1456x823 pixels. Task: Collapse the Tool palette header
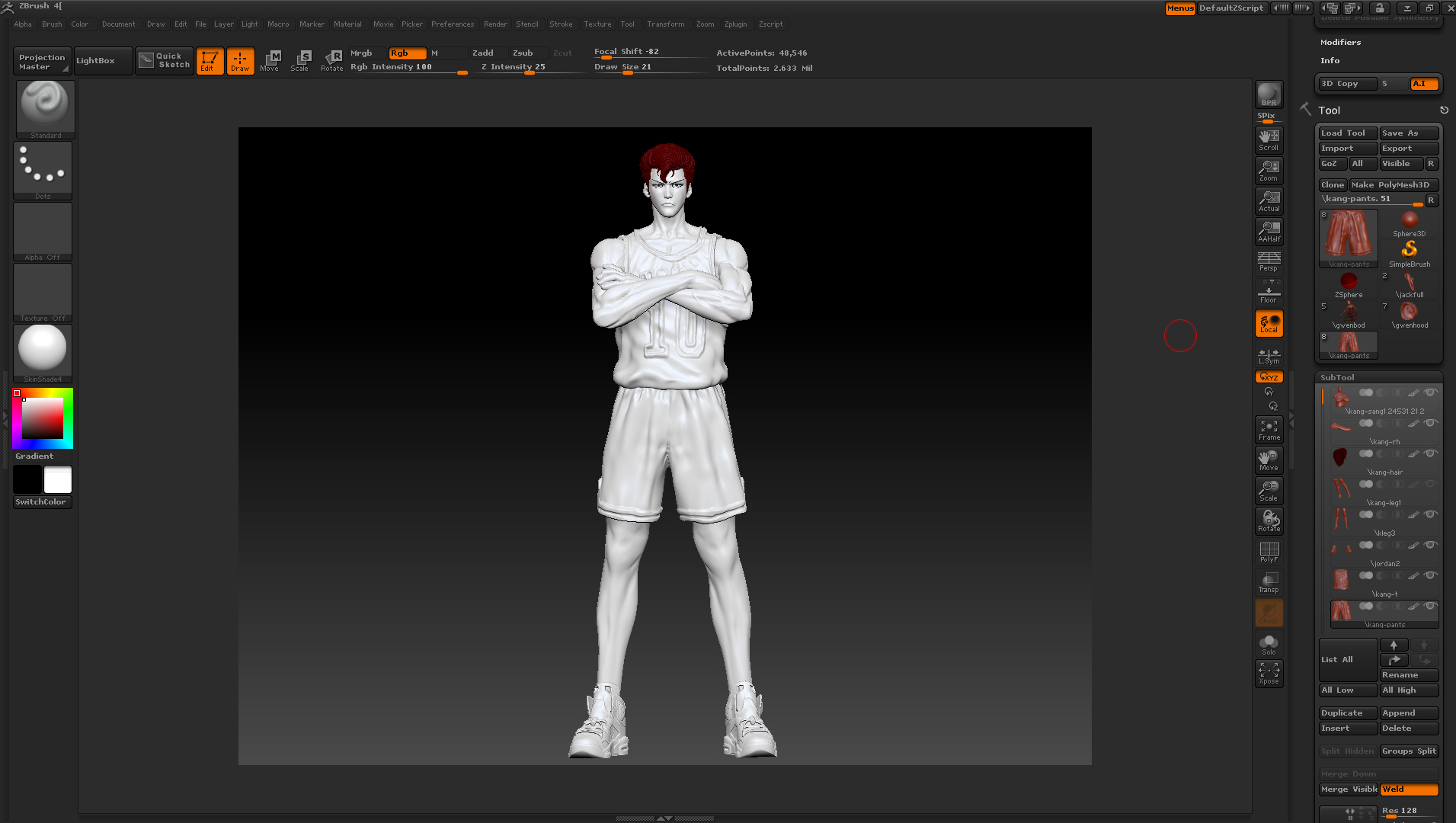pos(1329,110)
